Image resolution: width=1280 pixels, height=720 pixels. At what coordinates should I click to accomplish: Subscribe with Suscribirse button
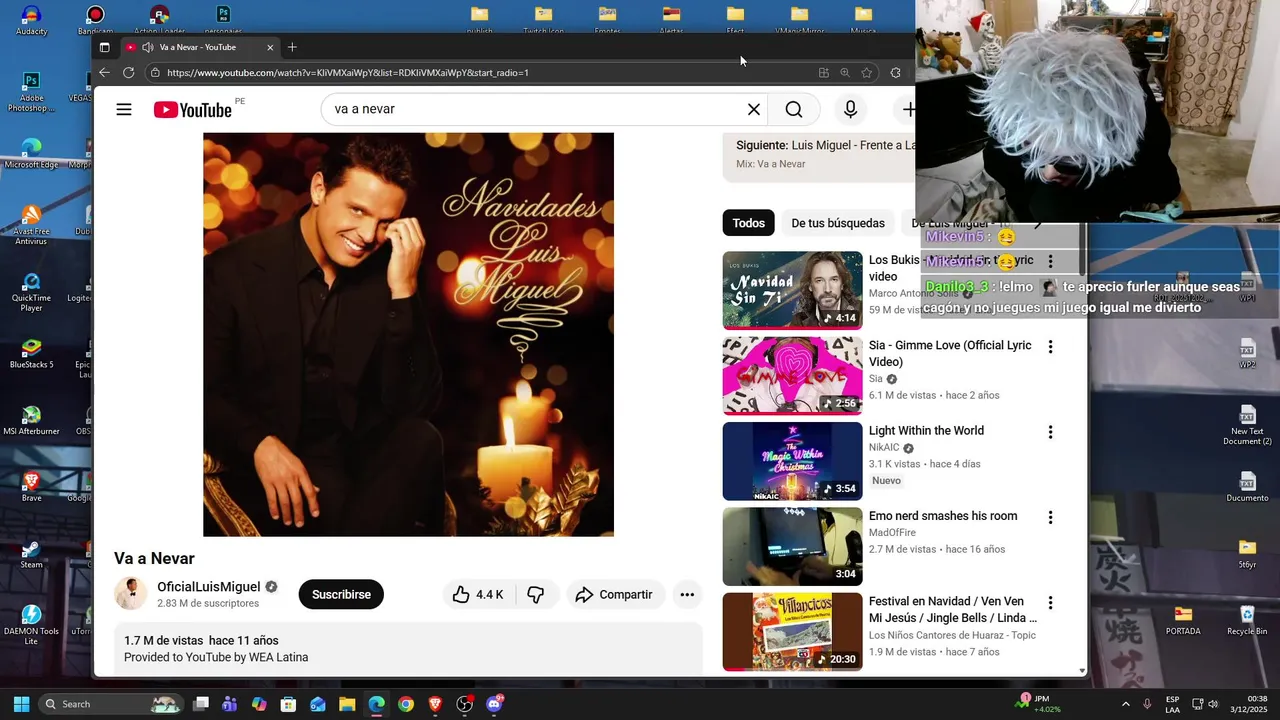(x=341, y=595)
